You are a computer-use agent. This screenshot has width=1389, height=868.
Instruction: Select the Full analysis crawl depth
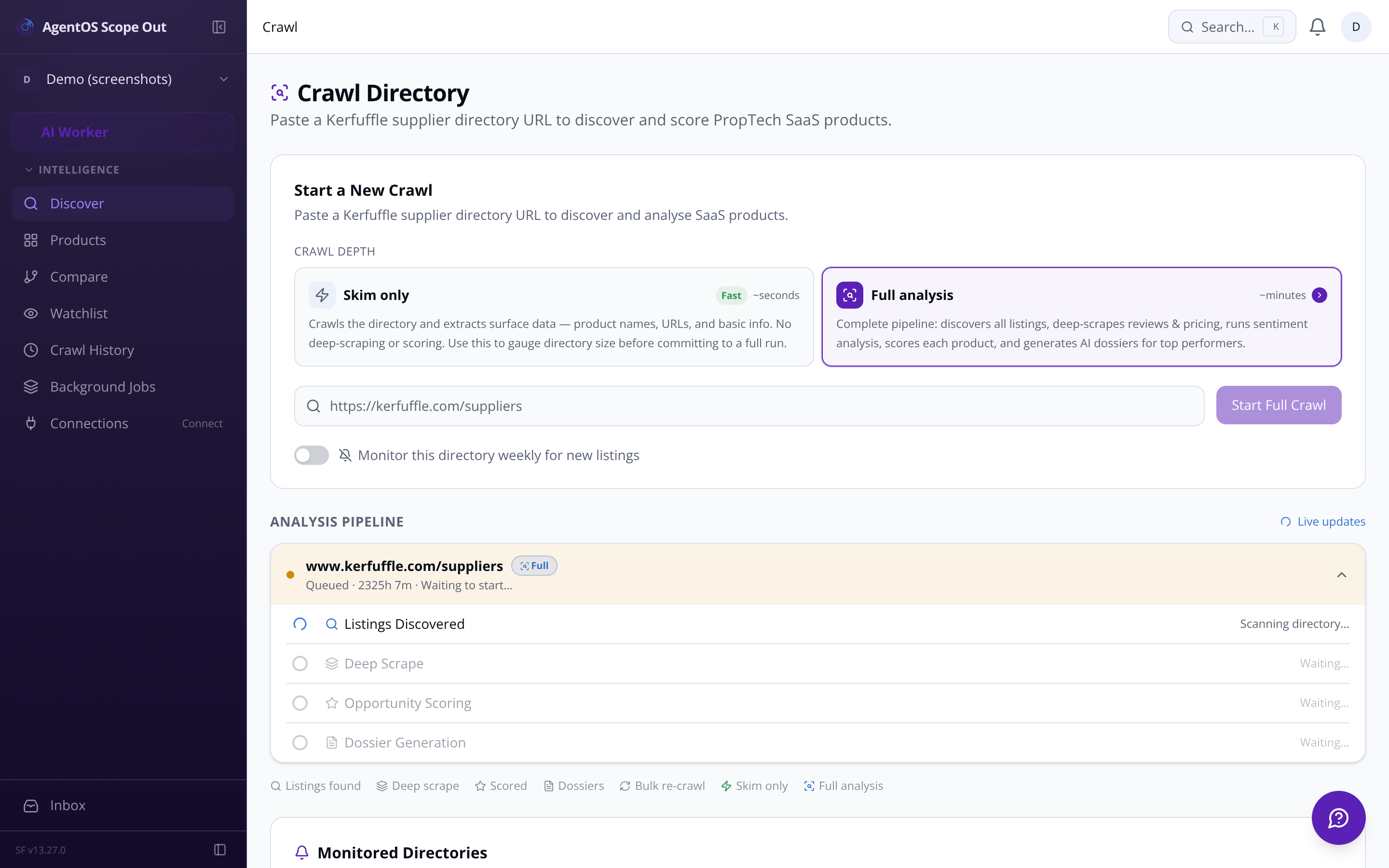[x=1081, y=317]
